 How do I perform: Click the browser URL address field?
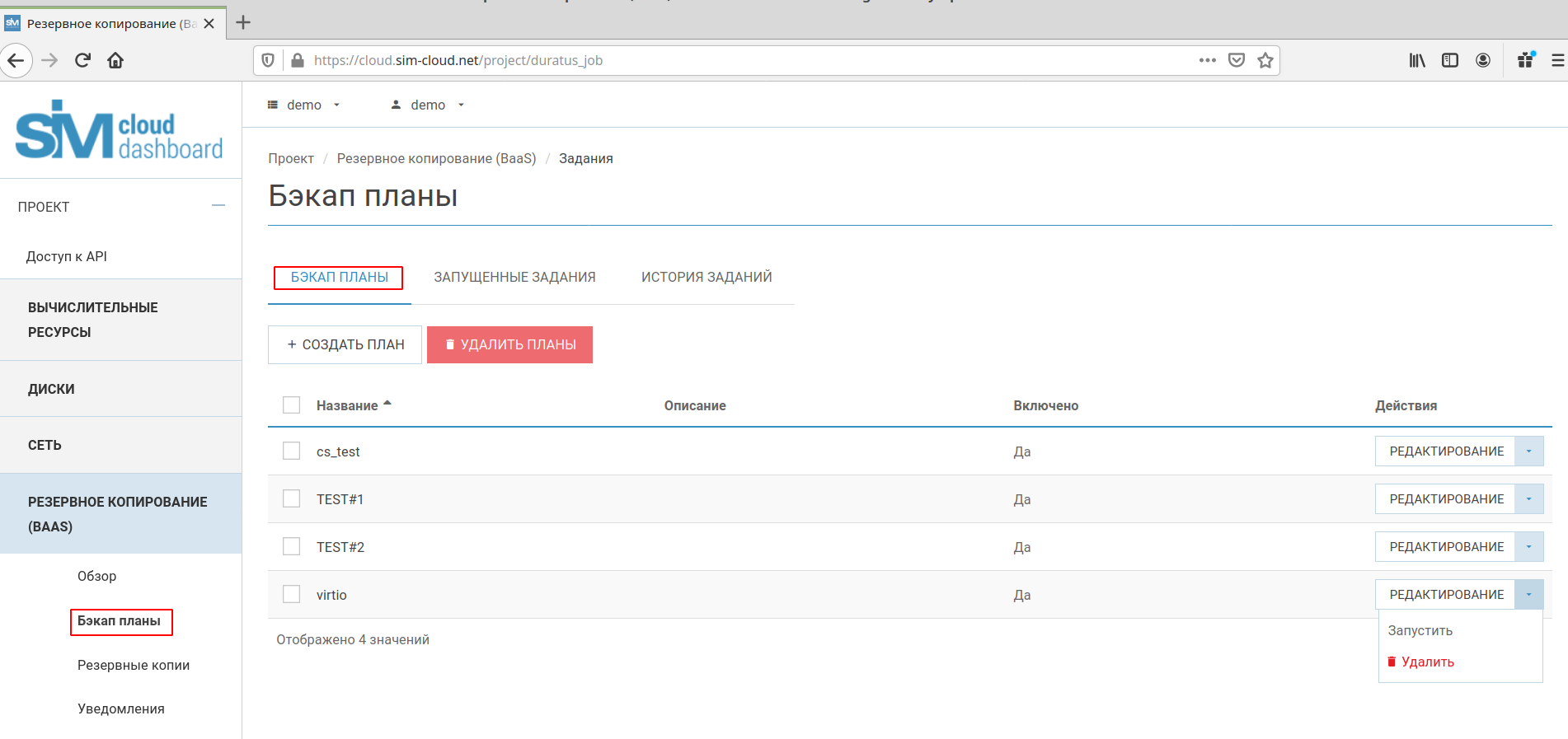click(742, 60)
